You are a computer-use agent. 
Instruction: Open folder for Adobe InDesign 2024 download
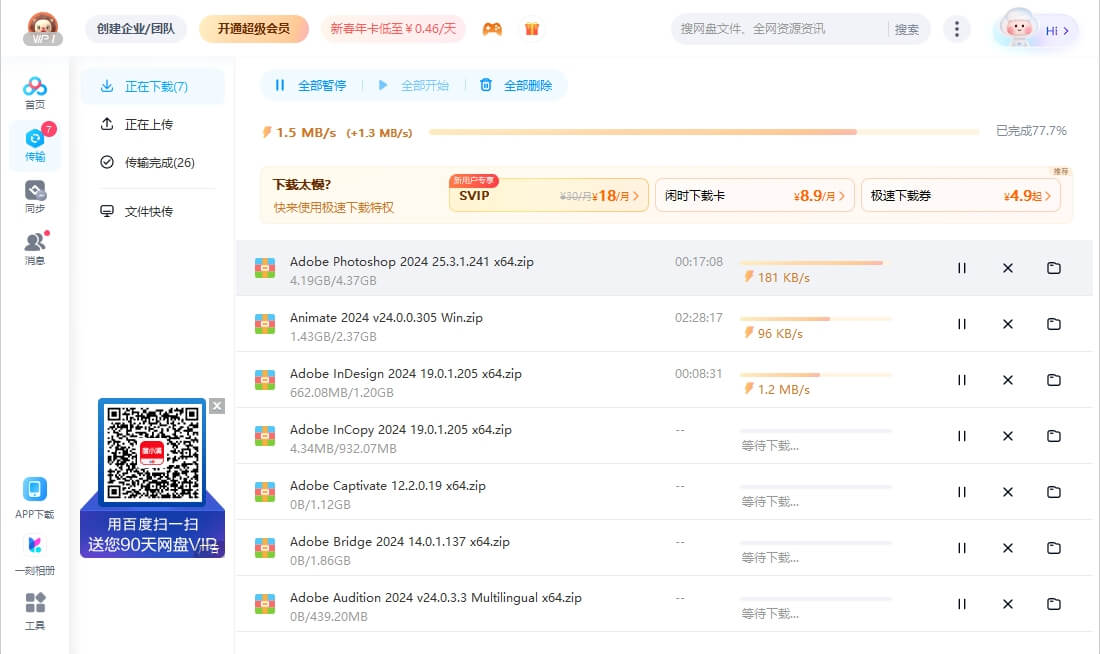click(1054, 380)
